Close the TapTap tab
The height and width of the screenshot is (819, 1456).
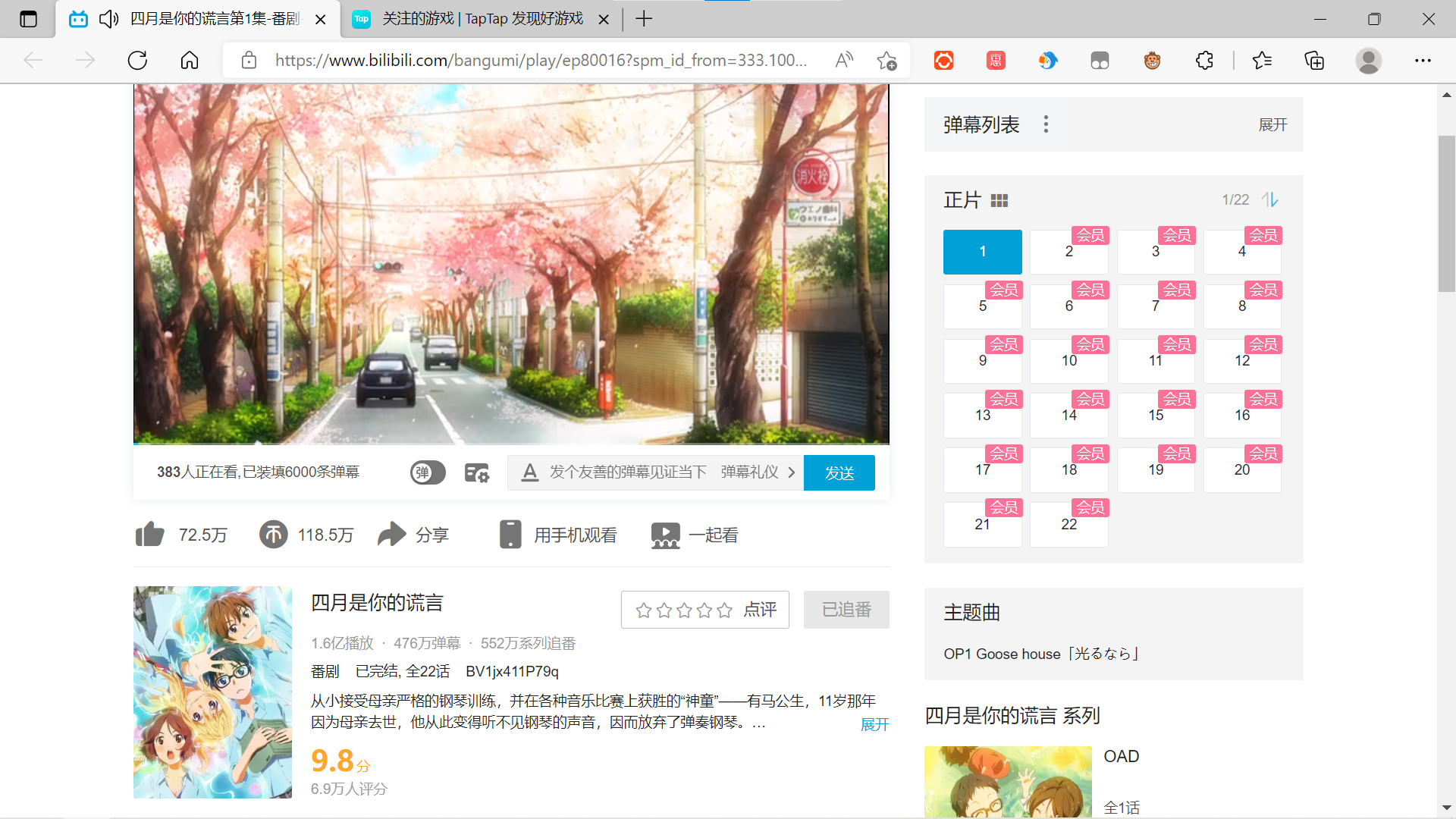(x=604, y=20)
